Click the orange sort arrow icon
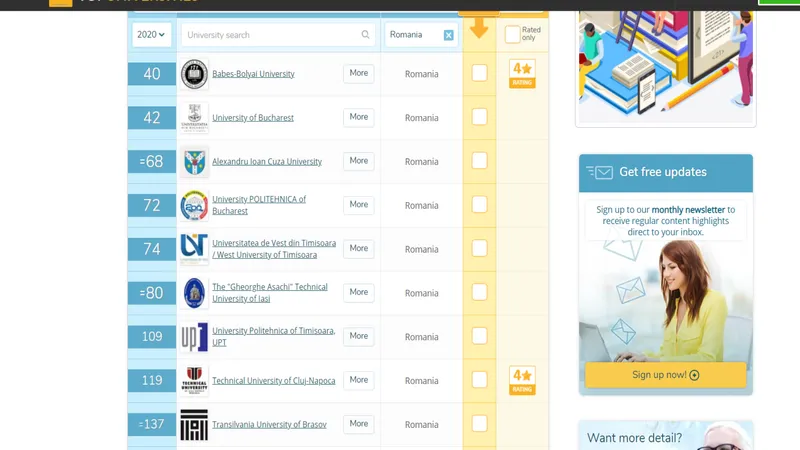This screenshot has width=800, height=450. pyautogui.click(x=479, y=28)
